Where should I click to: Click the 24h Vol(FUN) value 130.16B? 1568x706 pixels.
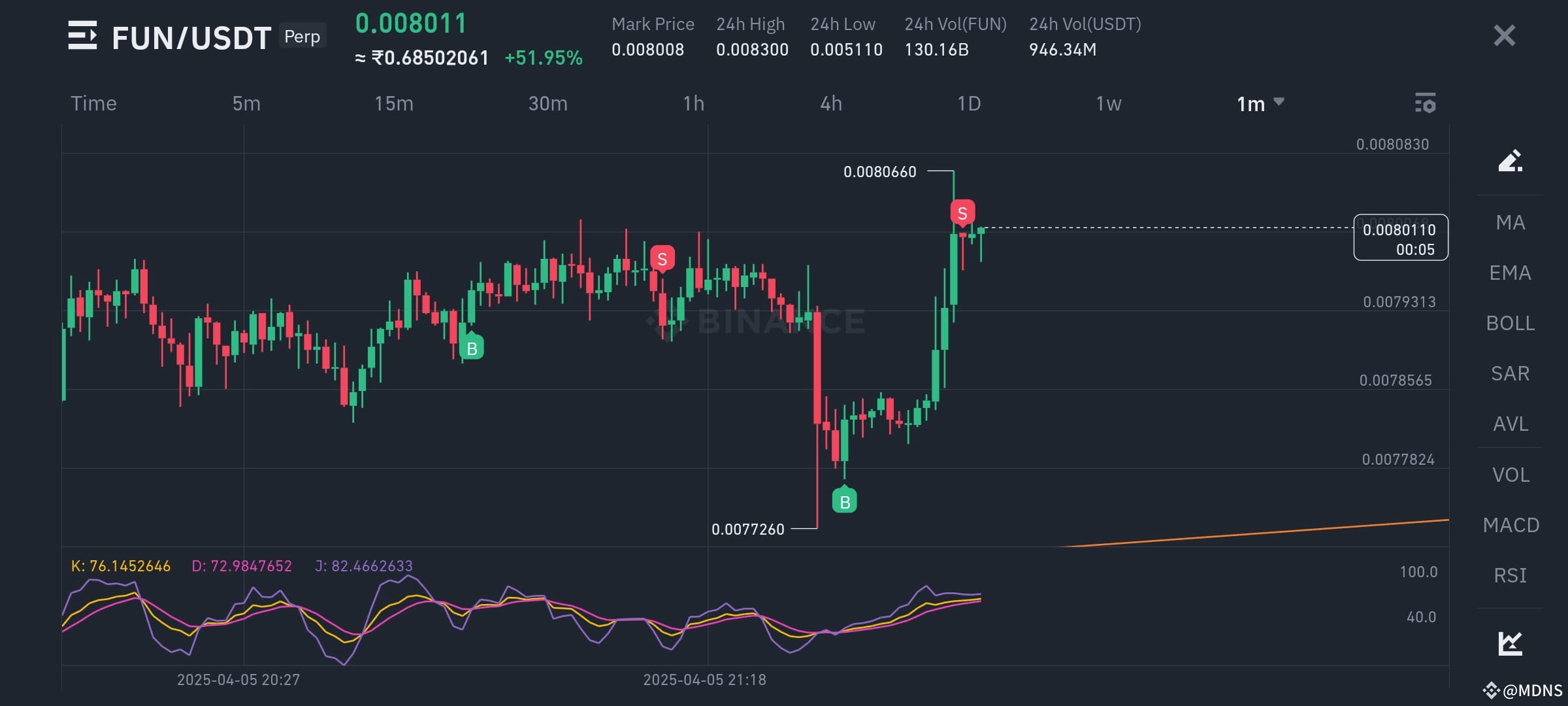point(936,50)
